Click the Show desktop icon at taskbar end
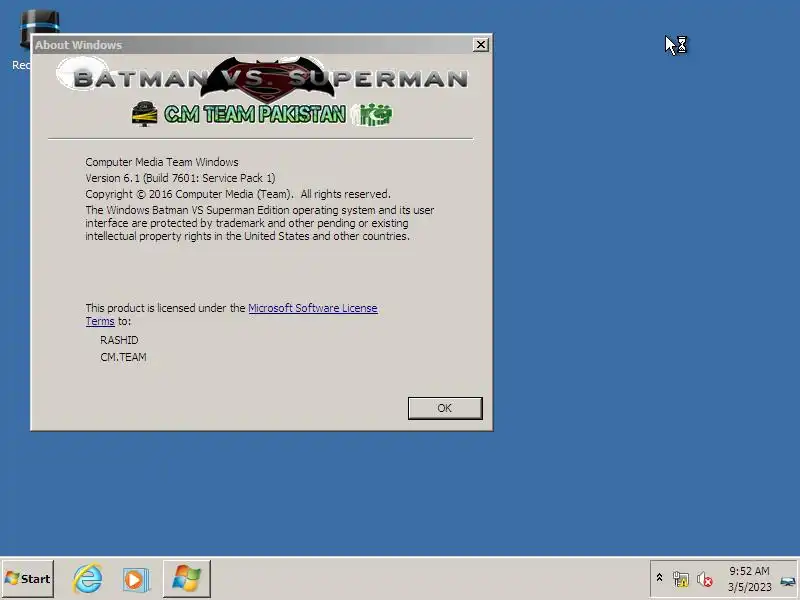 788,581
